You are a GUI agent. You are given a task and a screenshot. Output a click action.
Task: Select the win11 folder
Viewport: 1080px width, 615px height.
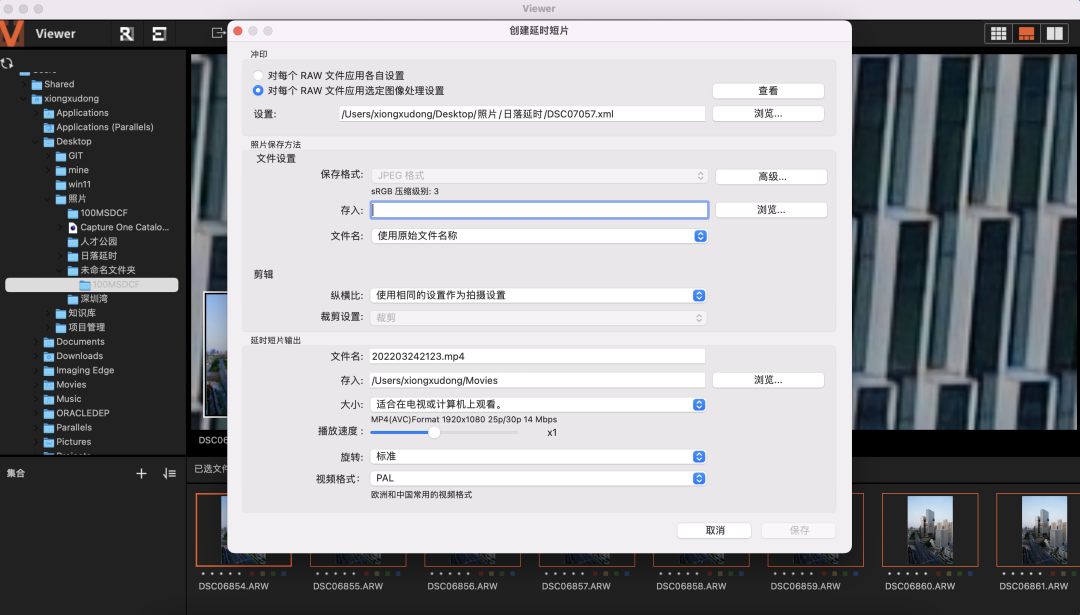(79, 185)
